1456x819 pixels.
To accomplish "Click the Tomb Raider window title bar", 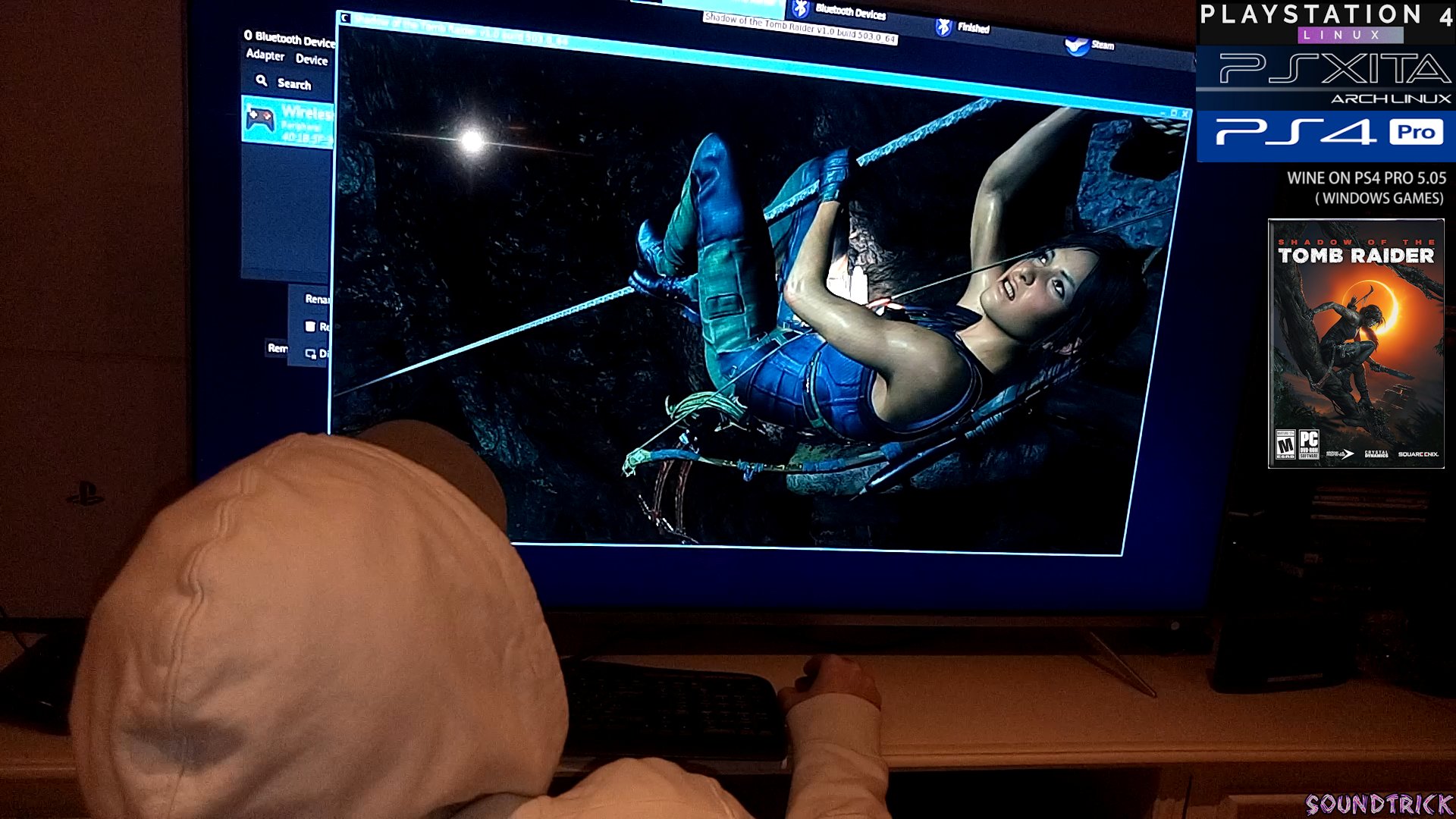I will pyautogui.click(x=758, y=61).
